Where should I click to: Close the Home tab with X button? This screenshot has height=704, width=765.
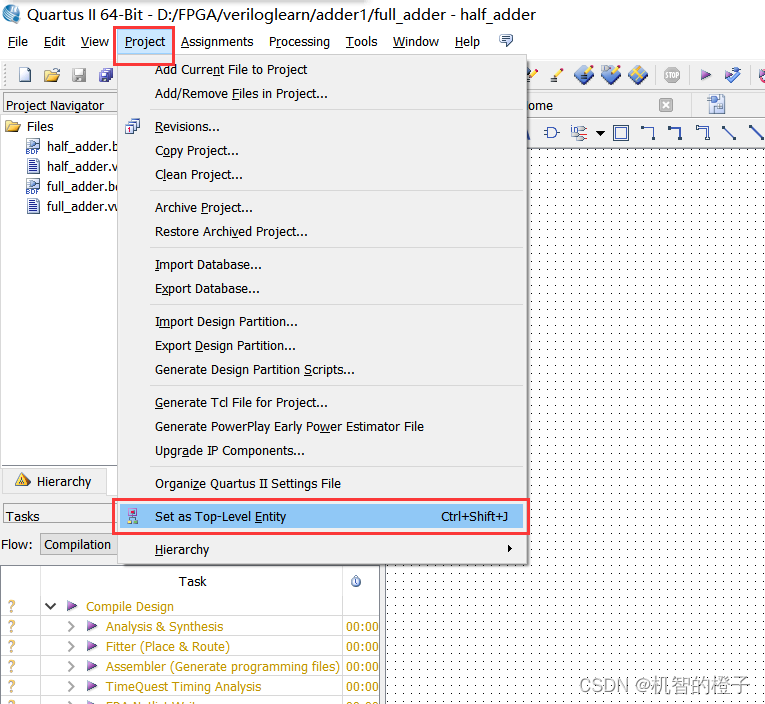666,105
